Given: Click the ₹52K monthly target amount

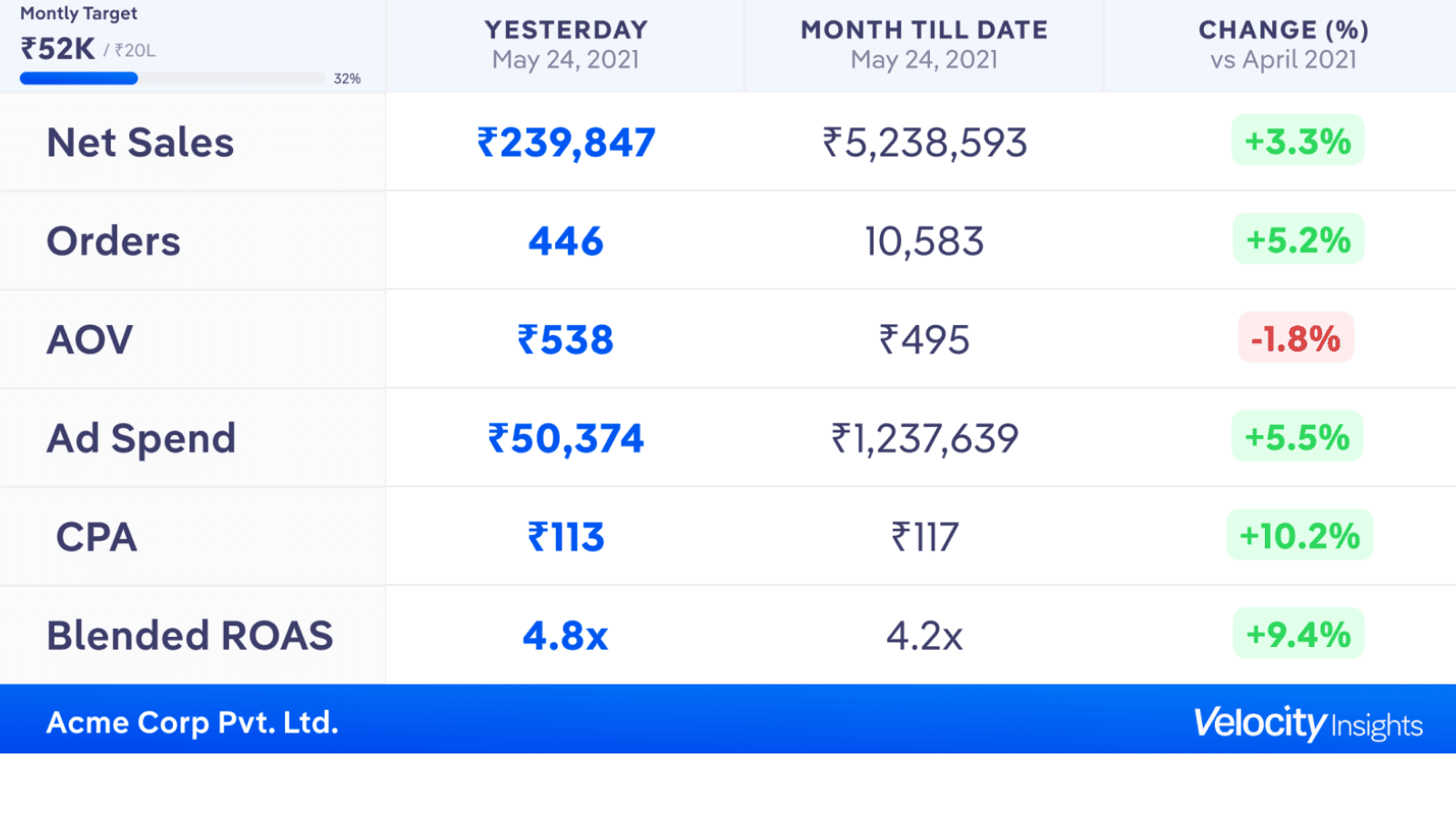Looking at the screenshot, I should pos(58,48).
